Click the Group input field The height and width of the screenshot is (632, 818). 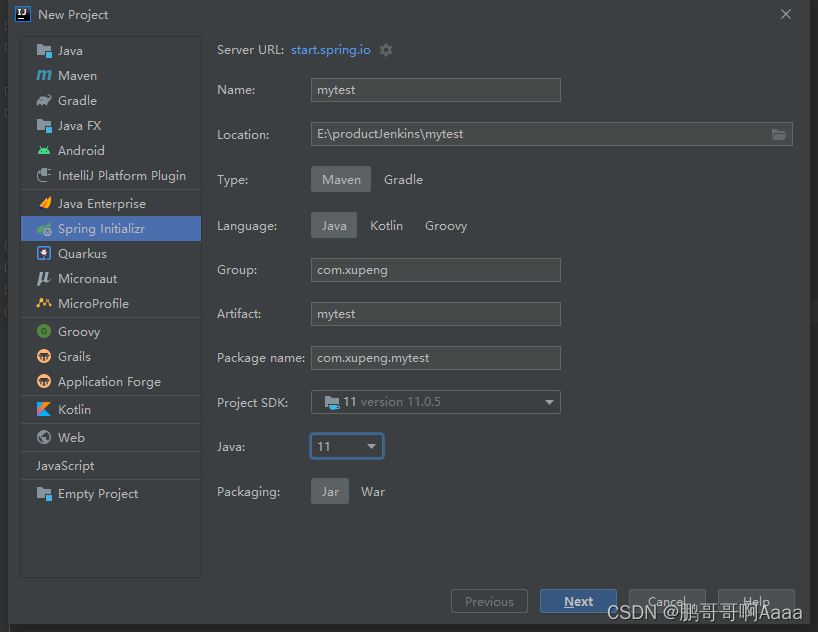click(x=436, y=270)
